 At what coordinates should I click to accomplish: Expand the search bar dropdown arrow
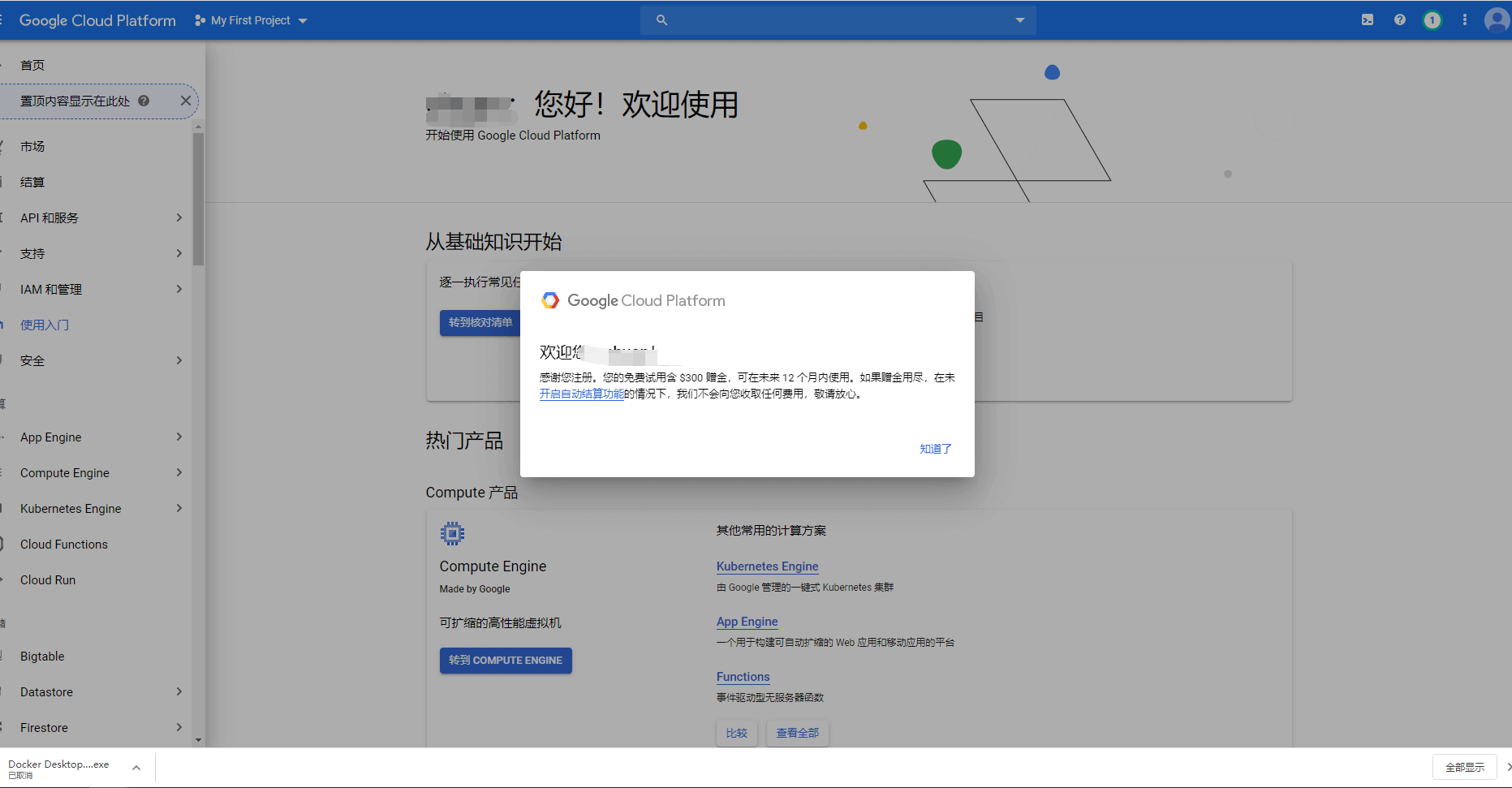[1020, 20]
